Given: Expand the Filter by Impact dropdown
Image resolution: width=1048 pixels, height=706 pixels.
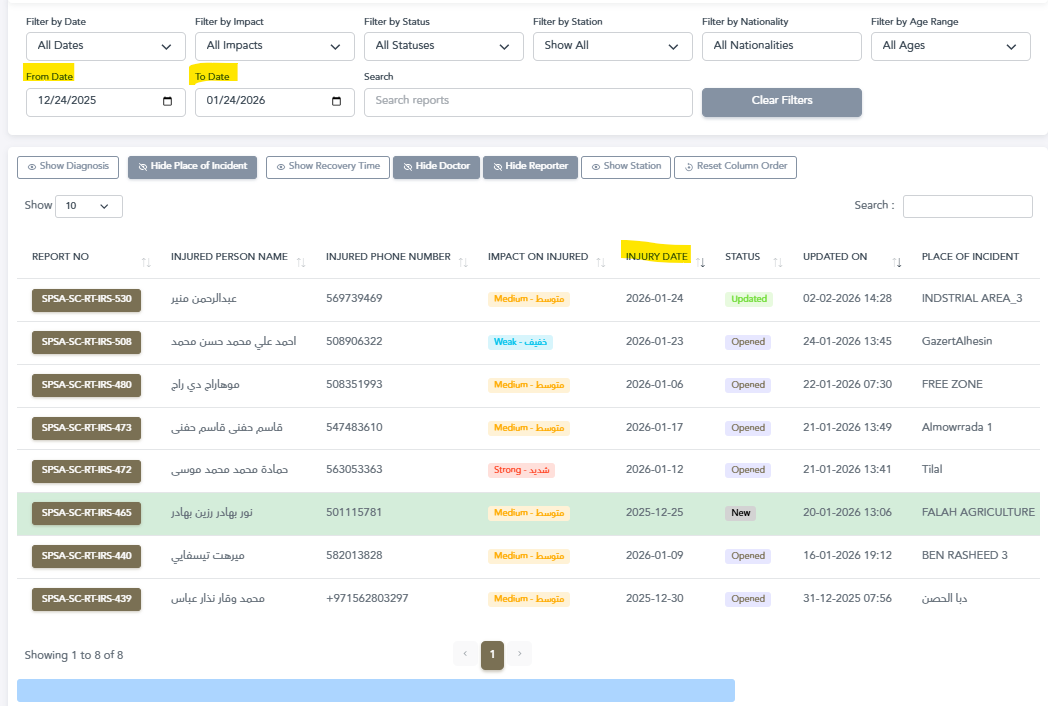Looking at the screenshot, I should pos(274,46).
